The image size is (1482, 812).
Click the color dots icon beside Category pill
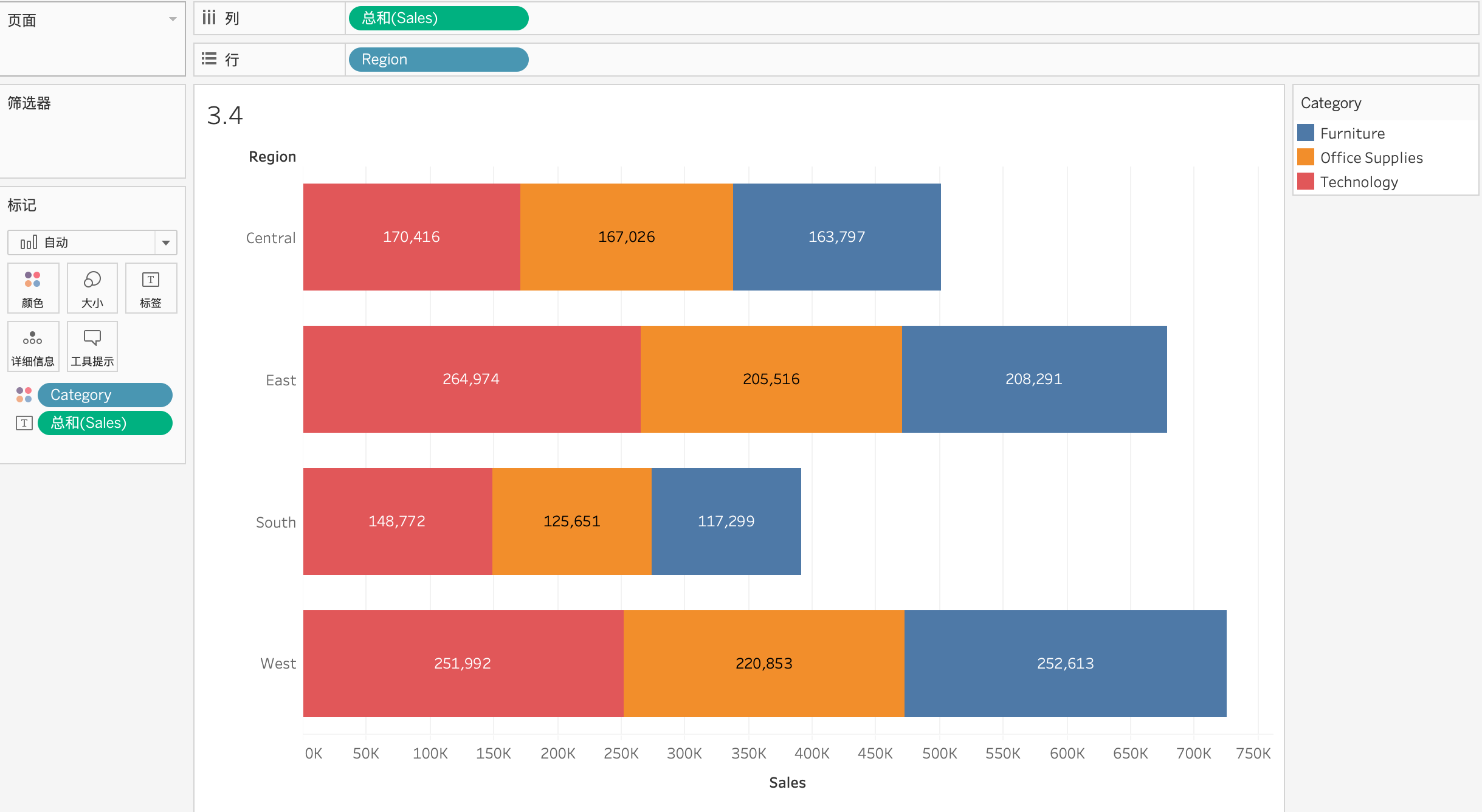[x=24, y=395]
